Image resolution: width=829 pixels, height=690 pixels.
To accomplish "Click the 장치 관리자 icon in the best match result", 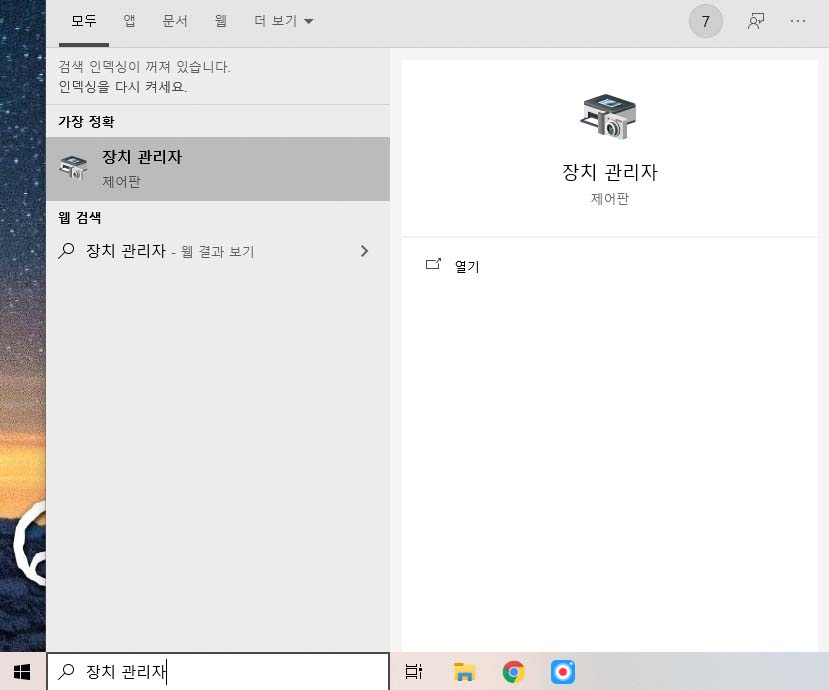I will tap(73, 168).
